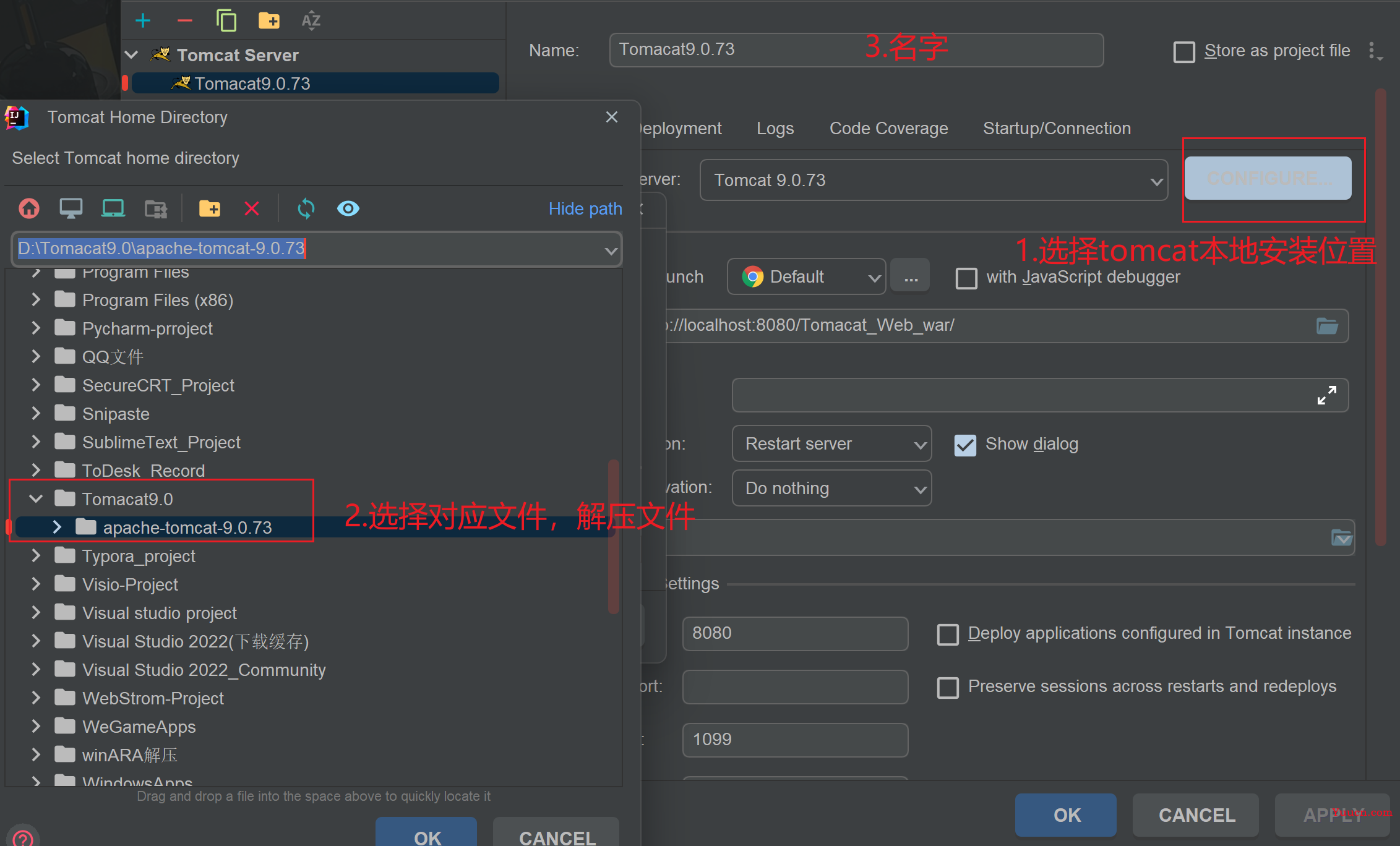Check Deploy applications configured in Tomcat instance

[x=948, y=634]
